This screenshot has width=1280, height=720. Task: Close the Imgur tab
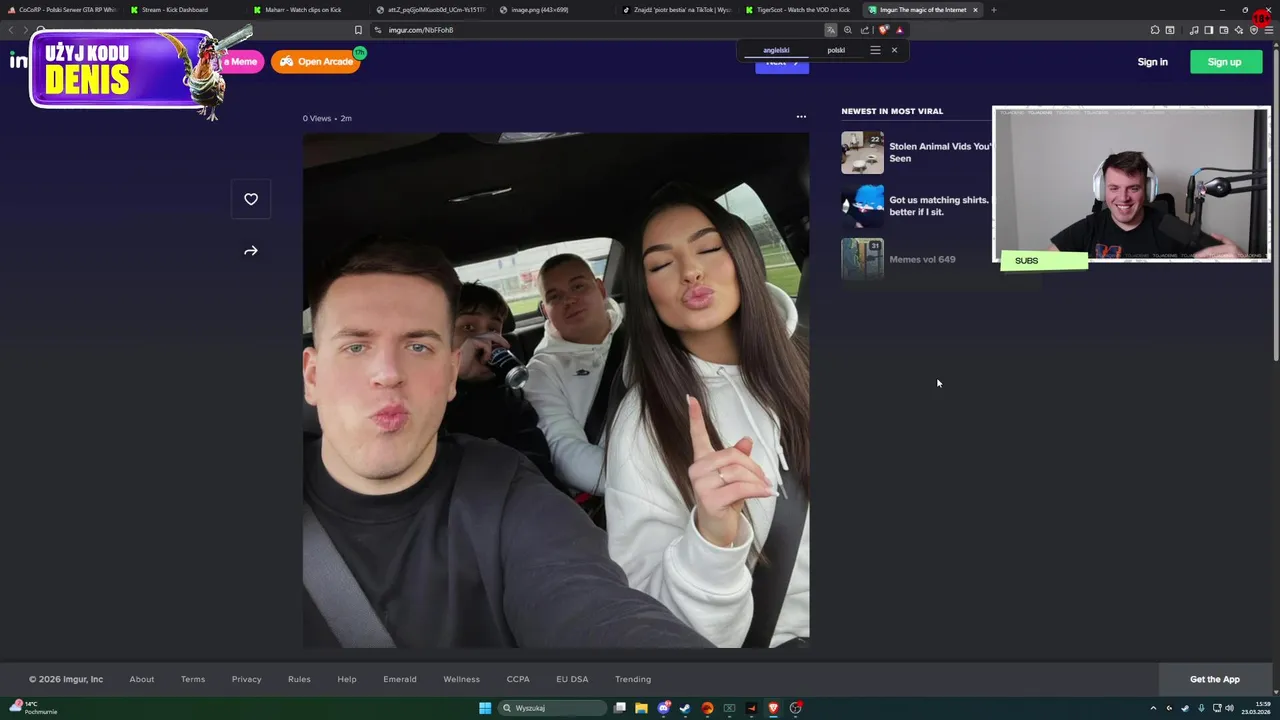pos(975,10)
